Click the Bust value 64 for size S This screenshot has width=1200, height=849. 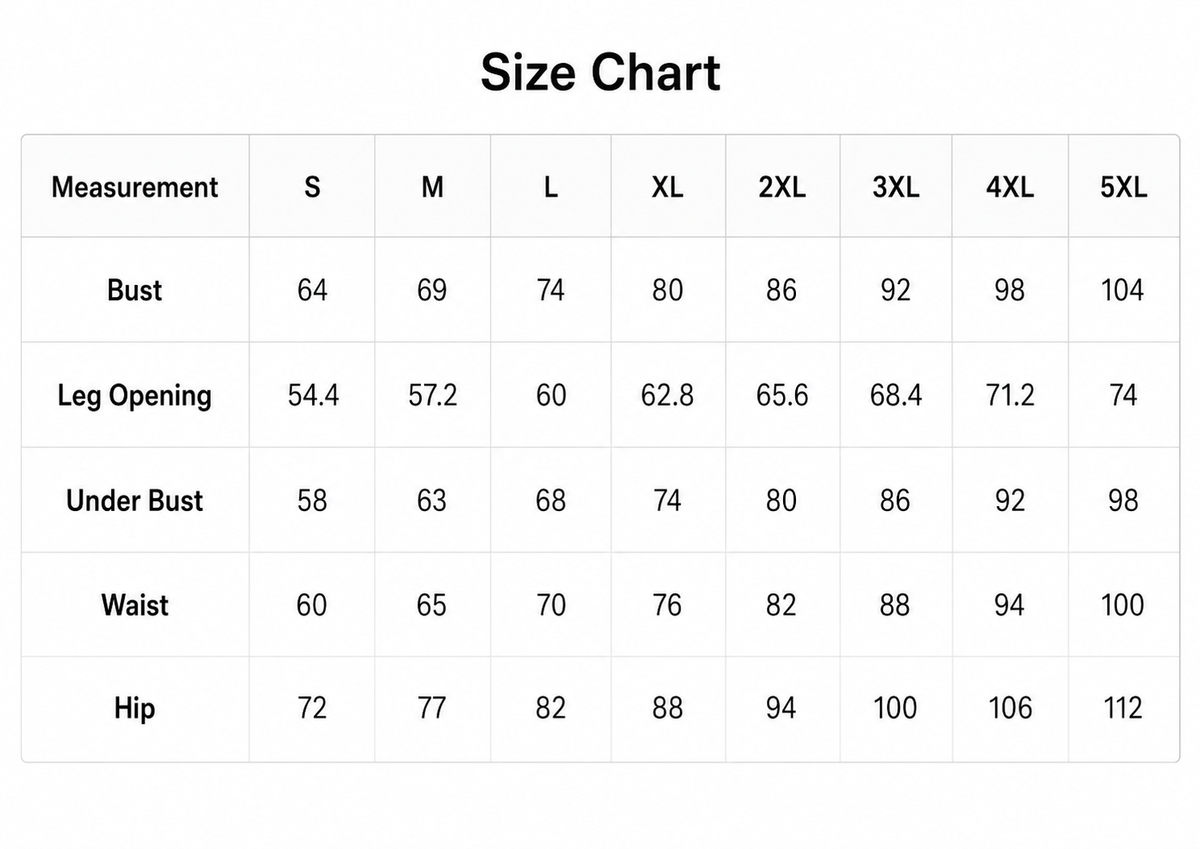[312, 291]
